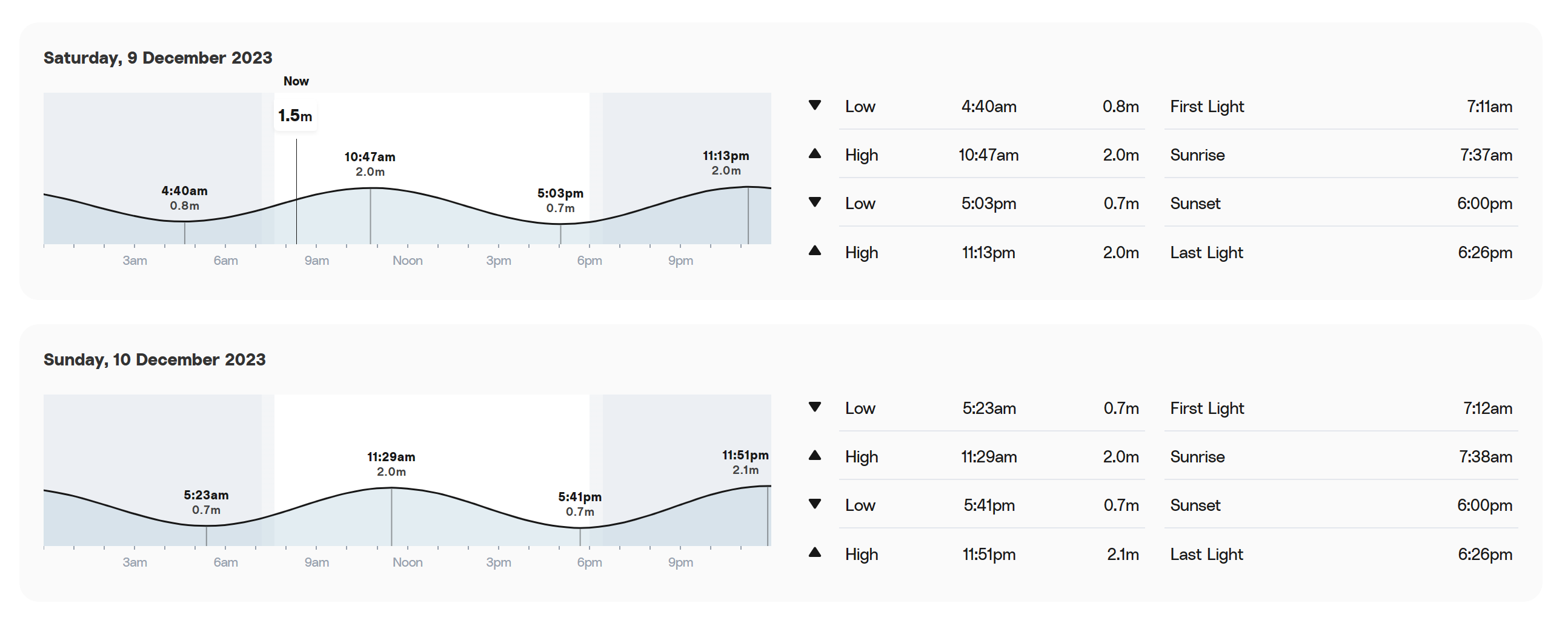Click Sunday's Last Light 6:26pm row
The height and width of the screenshot is (623, 1568).
(x=1340, y=554)
